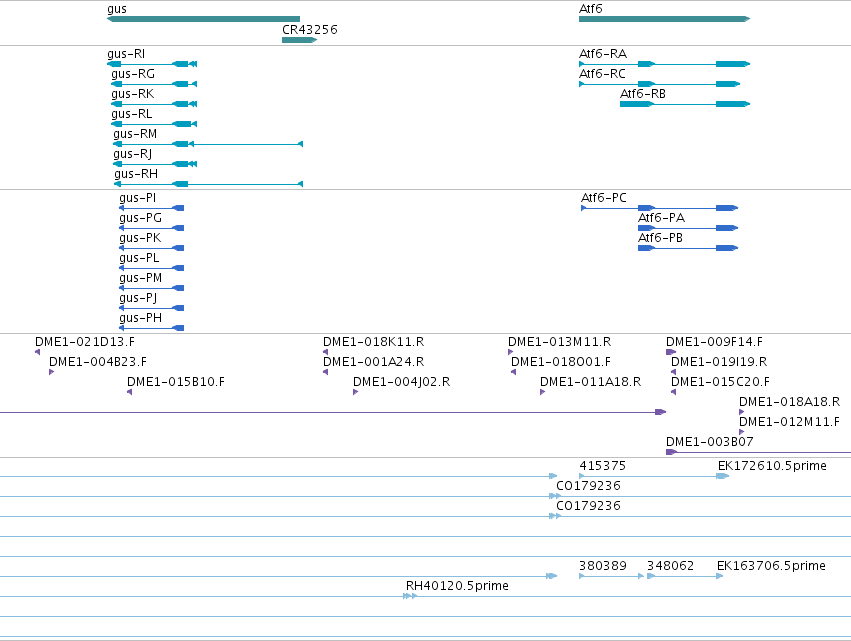Select the DME1-004B23.F marker
The height and width of the screenshot is (641, 851).
click(52, 372)
